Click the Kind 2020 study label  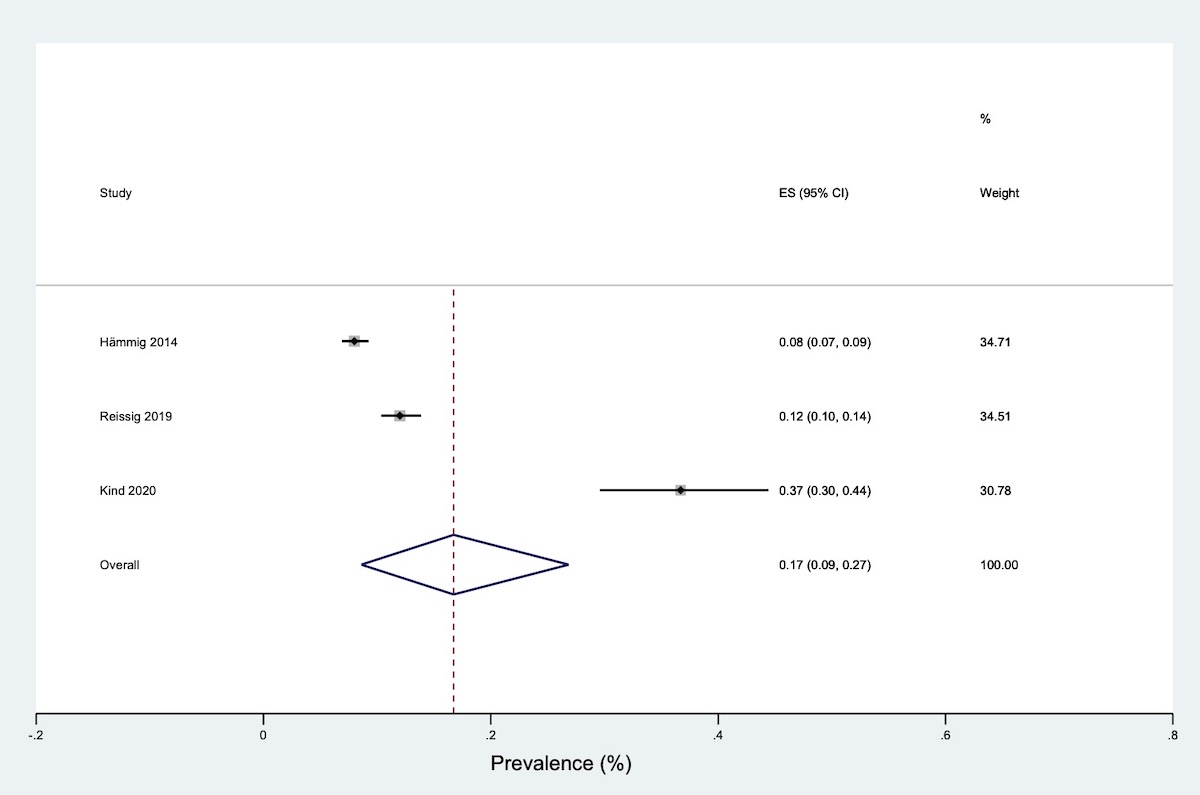click(x=128, y=491)
